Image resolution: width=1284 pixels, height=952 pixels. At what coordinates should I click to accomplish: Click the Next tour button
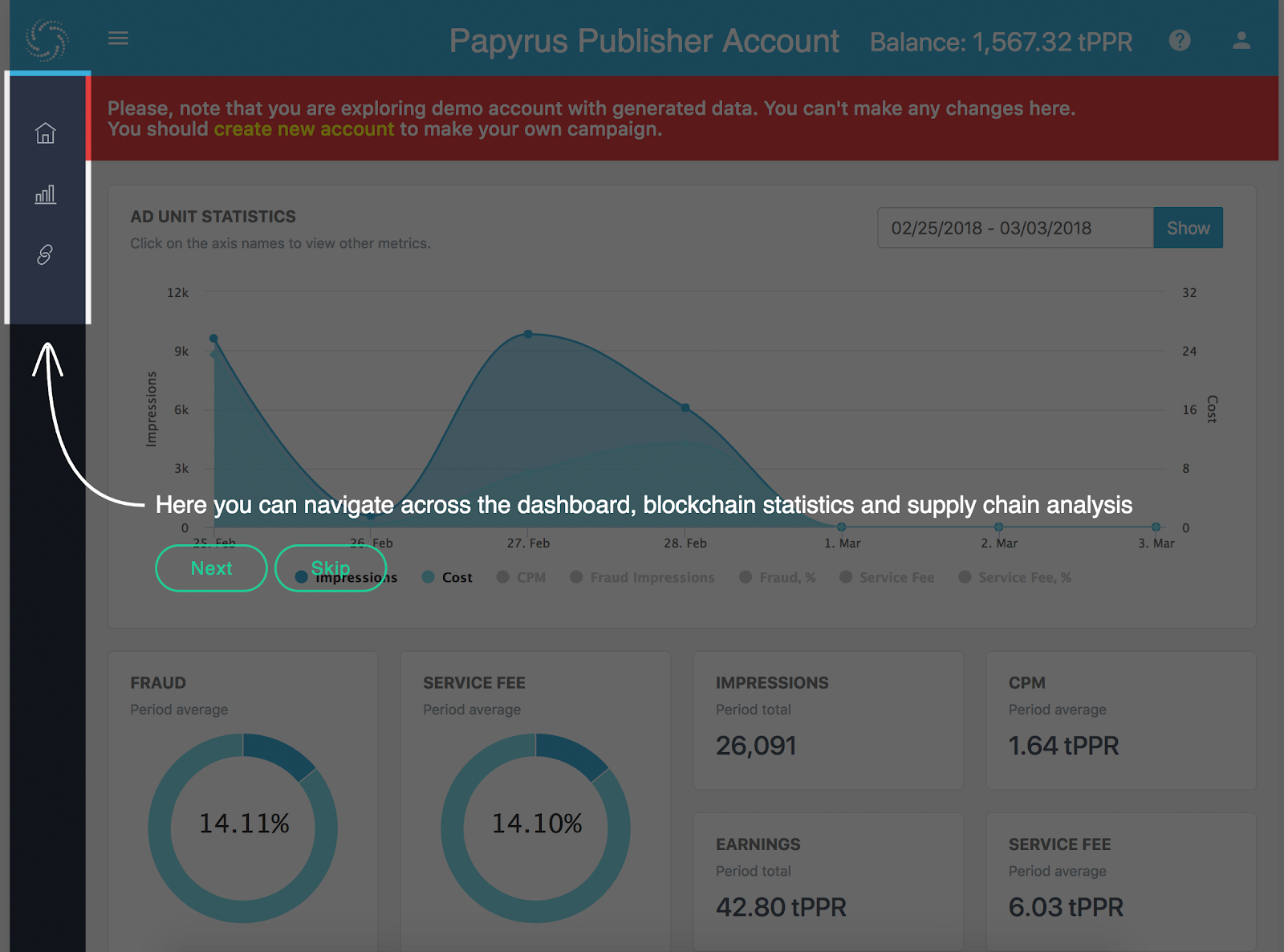tap(211, 568)
